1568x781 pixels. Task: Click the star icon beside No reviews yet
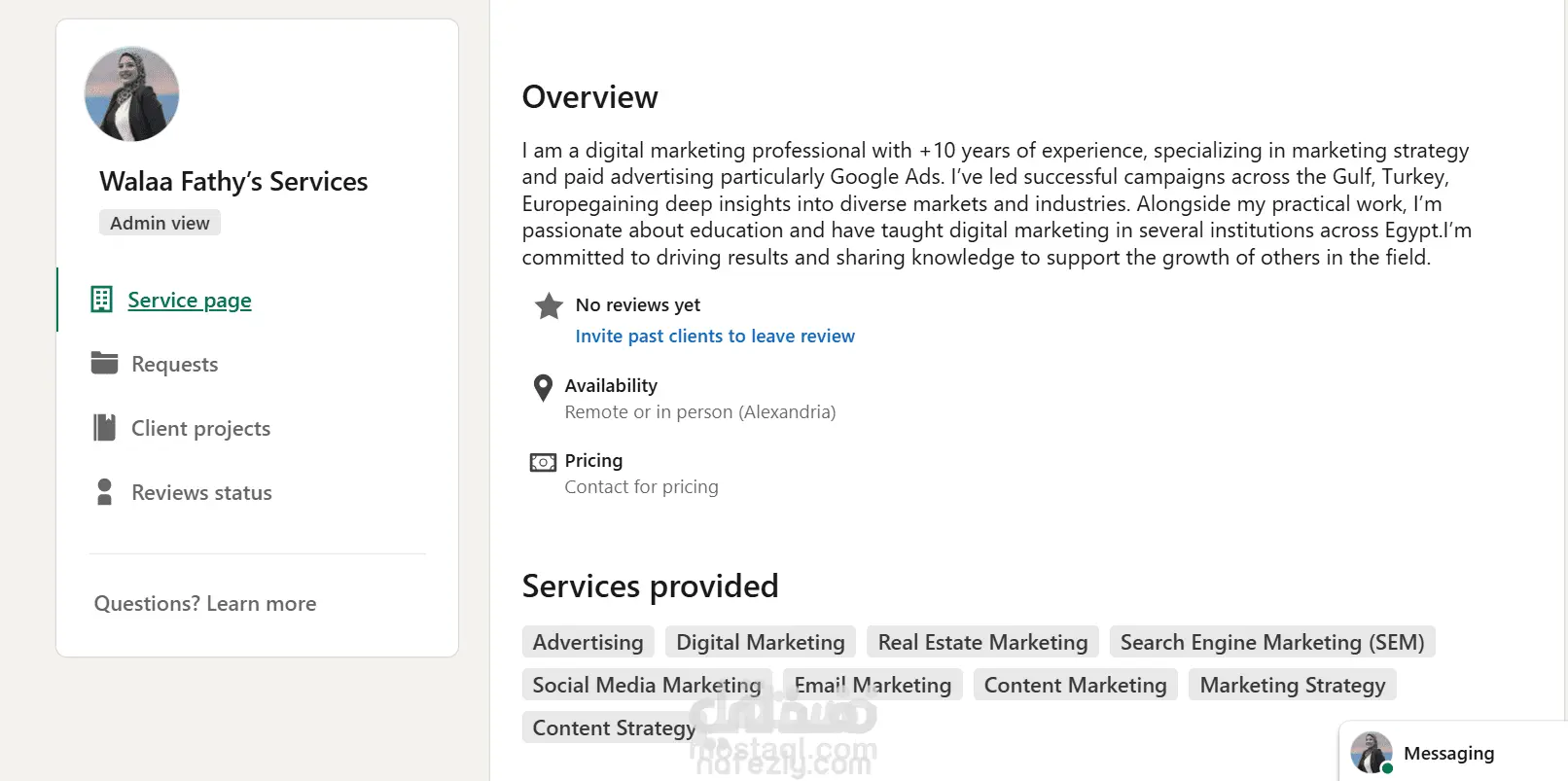pyautogui.click(x=549, y=306)
